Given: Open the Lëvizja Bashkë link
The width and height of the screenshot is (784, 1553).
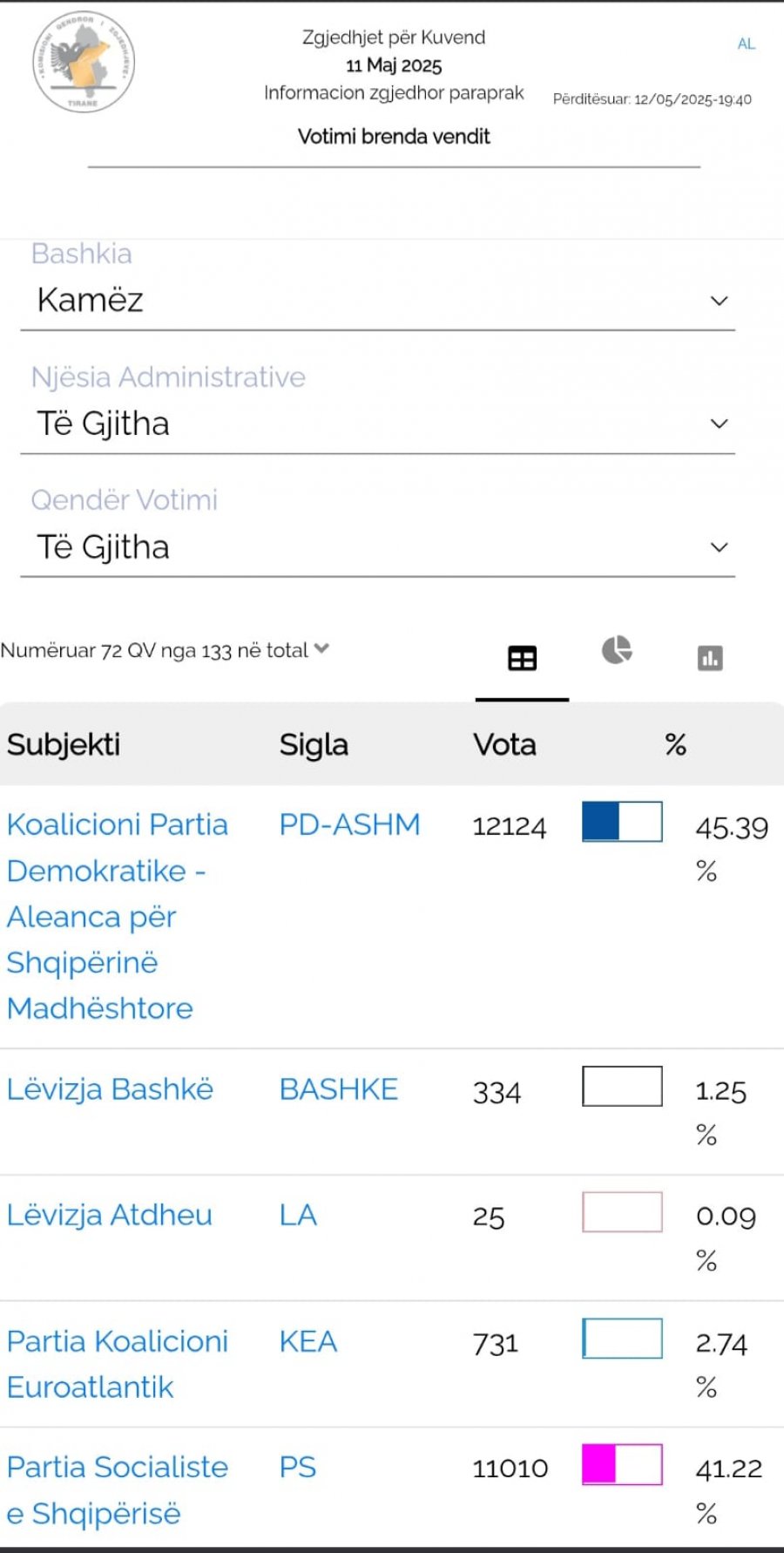Looking at the screenshot, I should pos(110,1089).
